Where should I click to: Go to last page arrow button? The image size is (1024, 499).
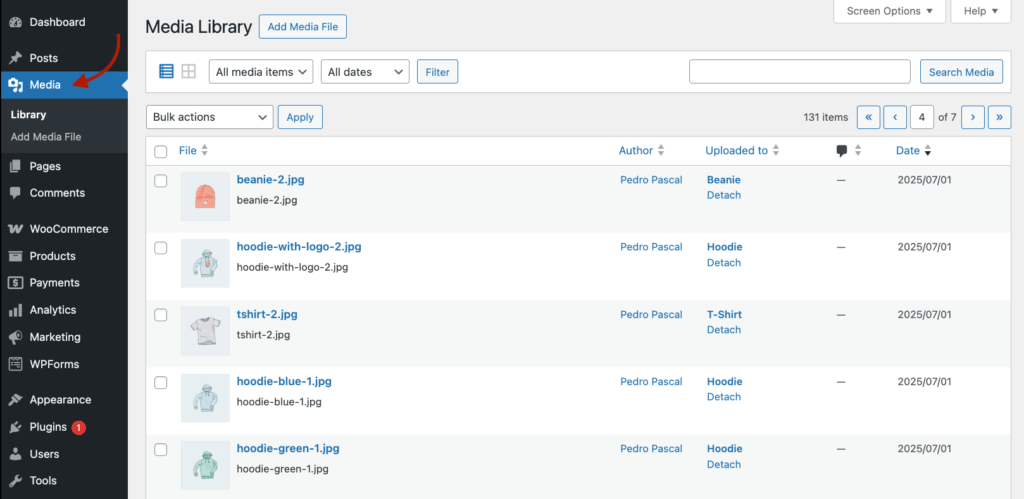coord(1000,118)
